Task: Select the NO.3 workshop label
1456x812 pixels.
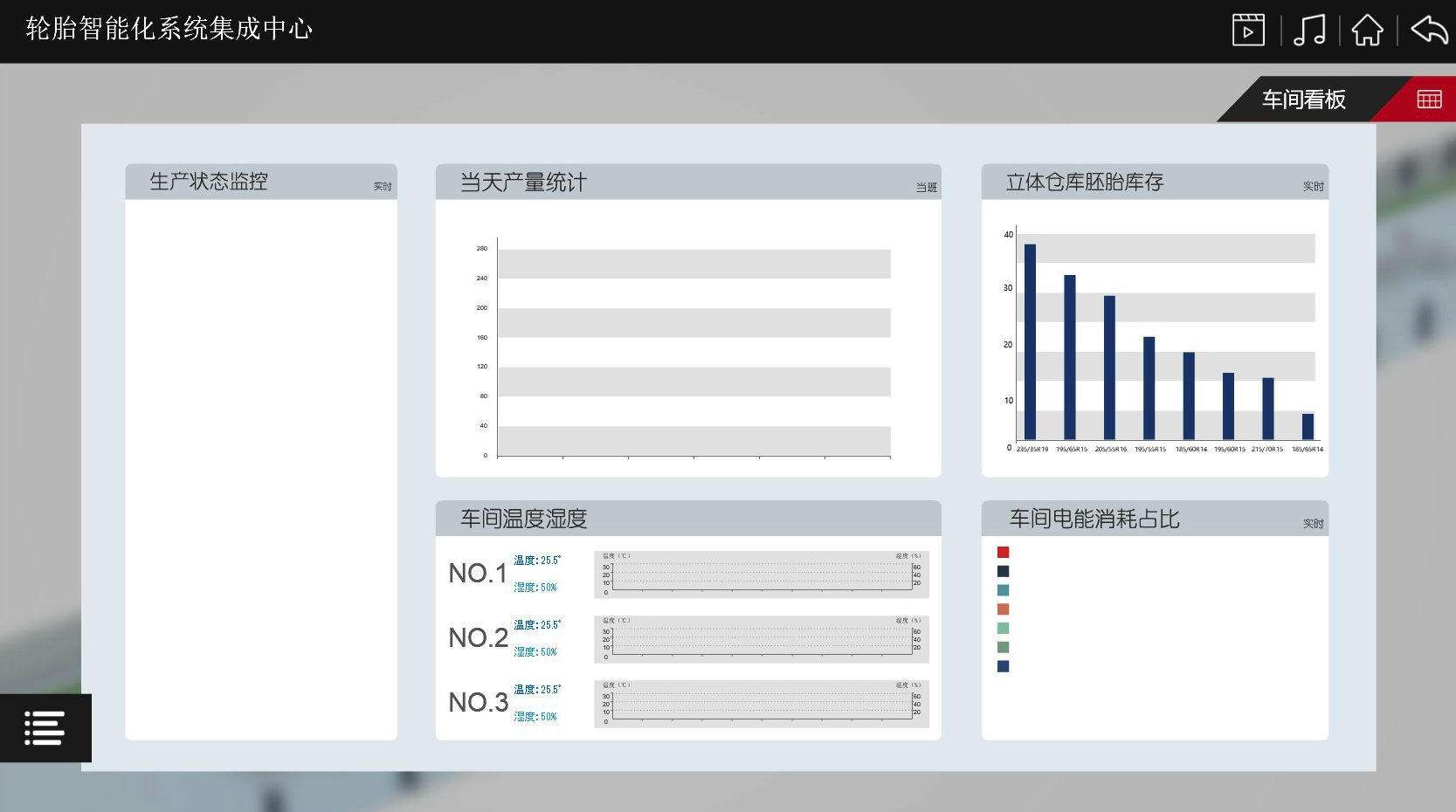Action: pos(478,703)
